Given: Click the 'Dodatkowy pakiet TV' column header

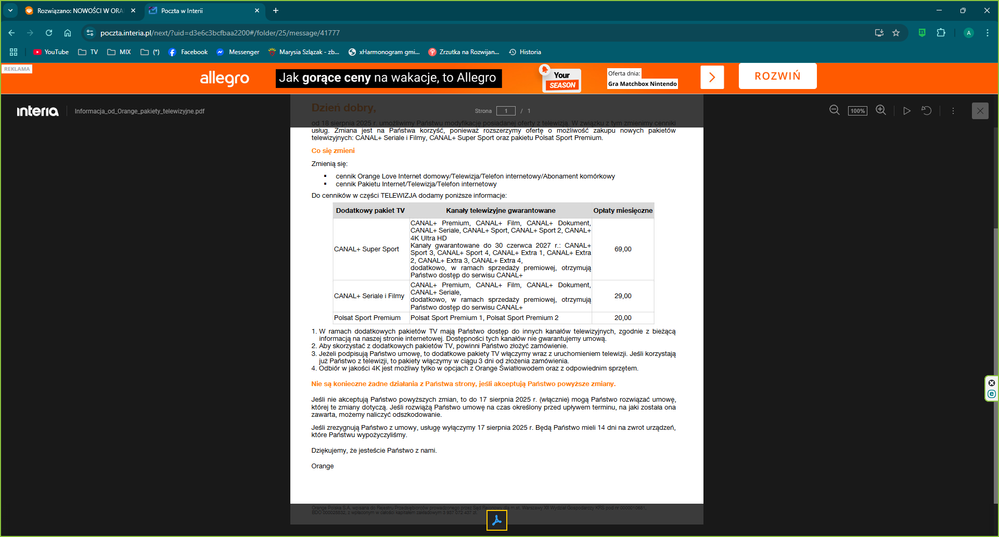Looking at the screenshot, I should [x=370, y=210].
